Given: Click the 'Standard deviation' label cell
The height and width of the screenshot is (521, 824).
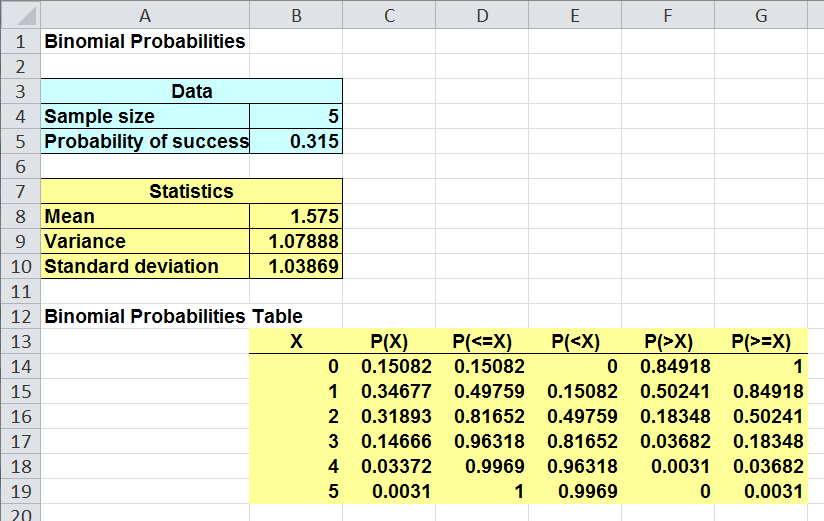Looking at the screenshot, I should 145,266.
